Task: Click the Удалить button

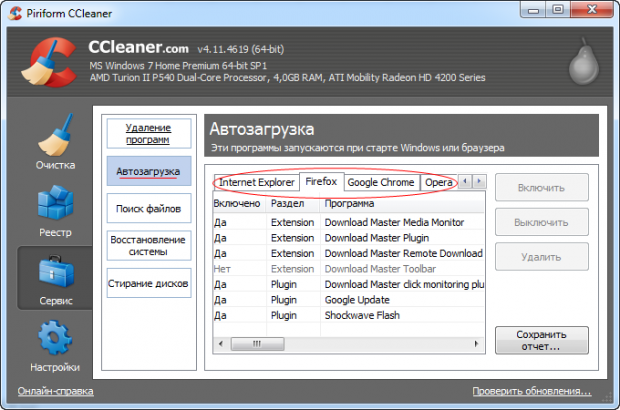Action: tap(542, 257)
